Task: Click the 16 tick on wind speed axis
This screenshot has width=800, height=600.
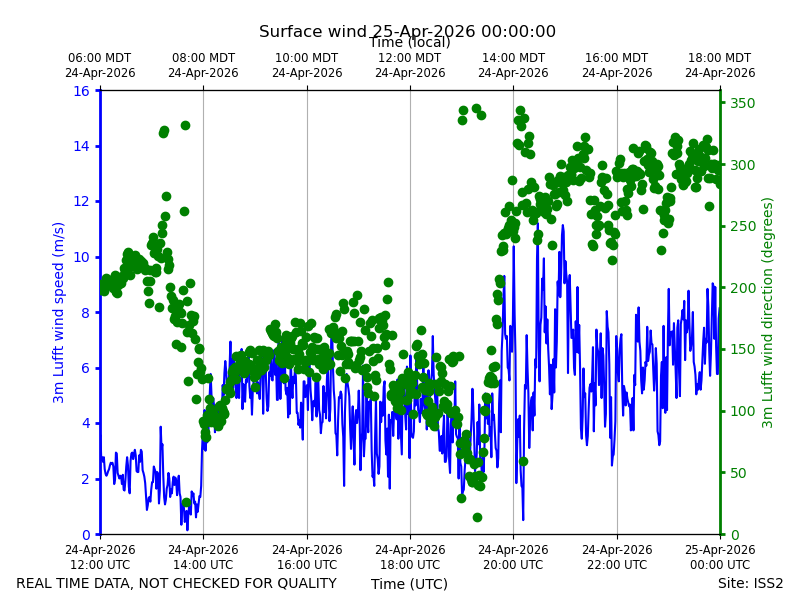Action: pos(81,91)
